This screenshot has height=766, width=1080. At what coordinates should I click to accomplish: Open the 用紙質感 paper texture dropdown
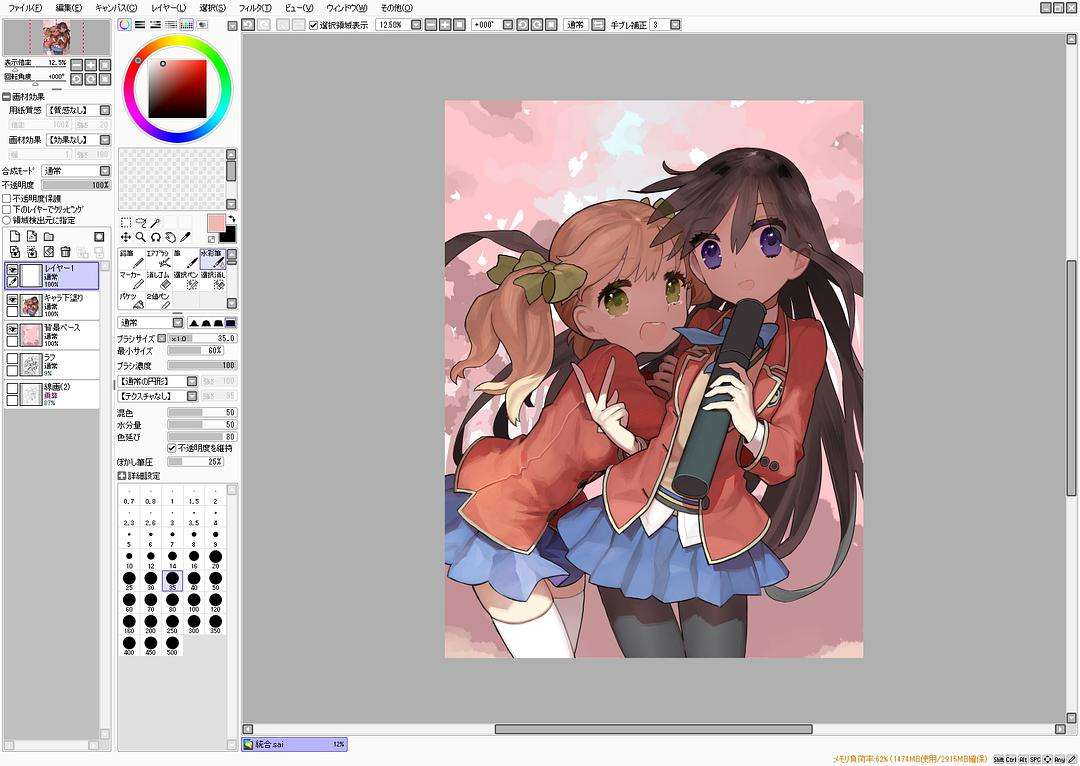click(78, 110)
